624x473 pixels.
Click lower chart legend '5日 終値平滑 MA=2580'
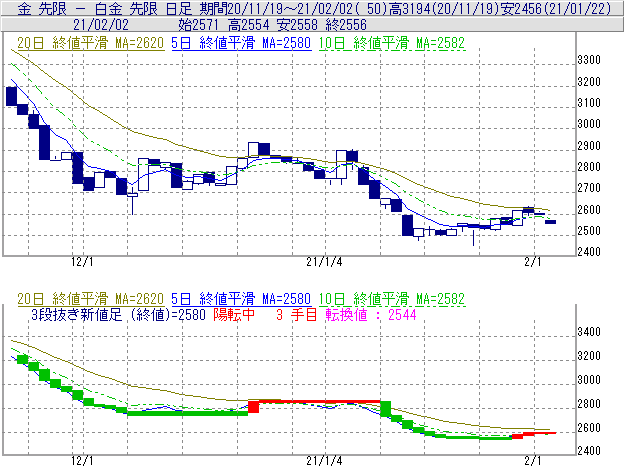coord(241,299)
